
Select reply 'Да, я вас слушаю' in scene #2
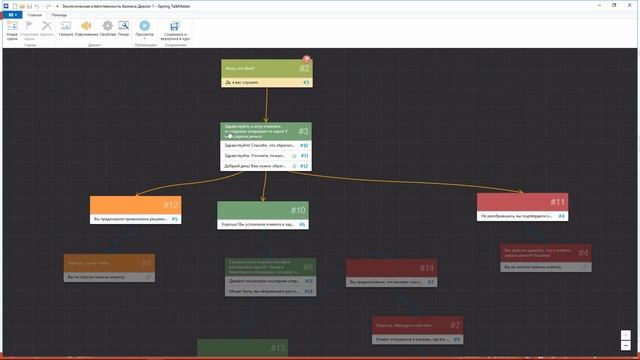point(267,82)
